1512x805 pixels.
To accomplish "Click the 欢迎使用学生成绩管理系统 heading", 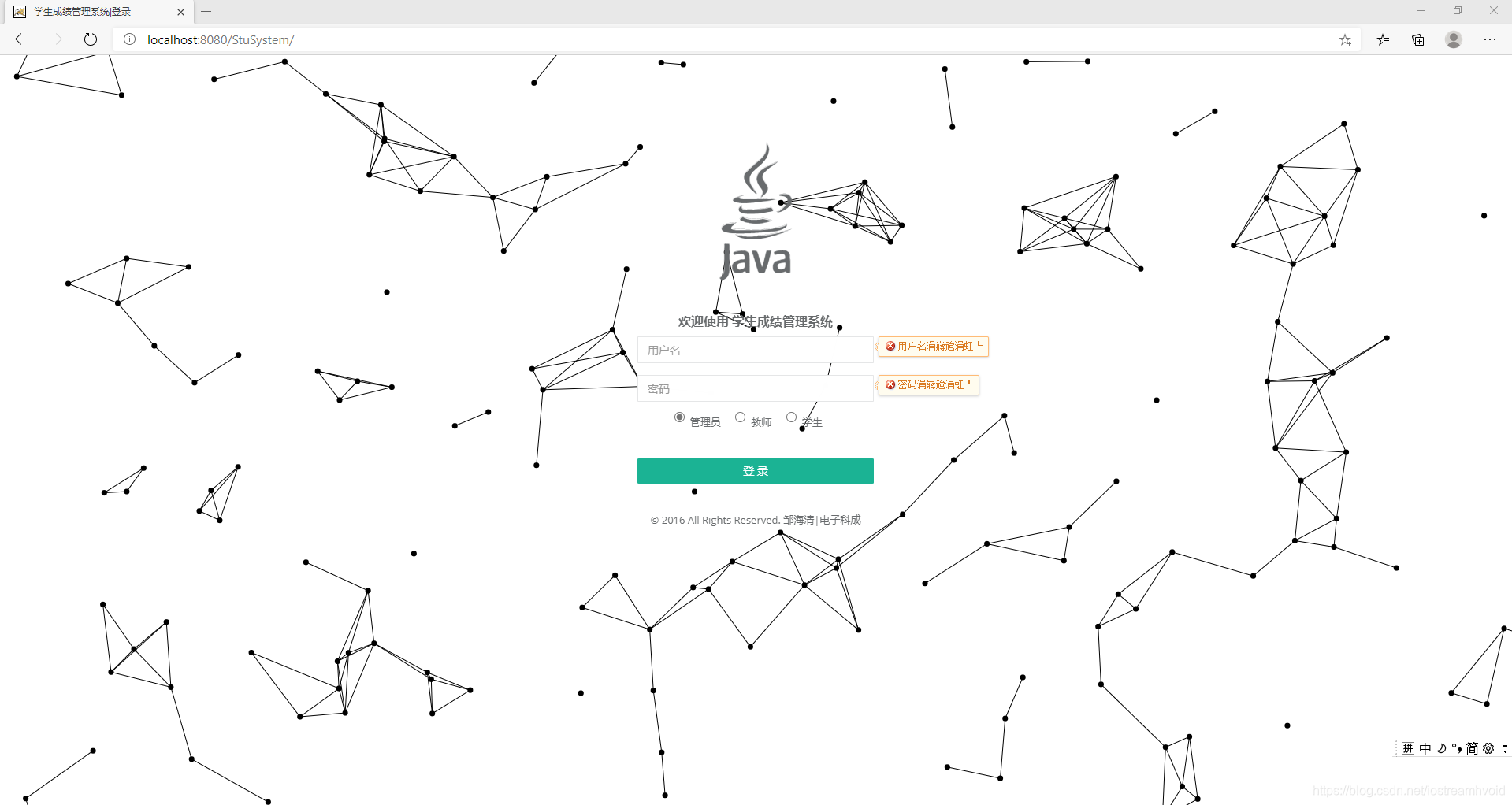I will click(x=755, y=321).
